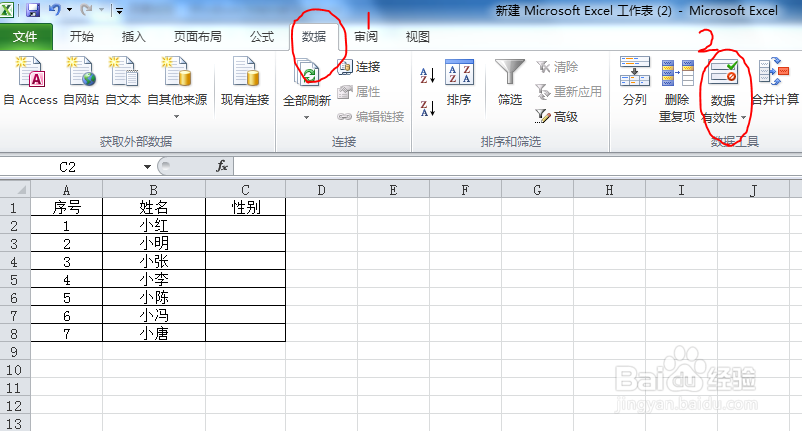
Task: Select column B header
Action: click(x=154, y=190)
